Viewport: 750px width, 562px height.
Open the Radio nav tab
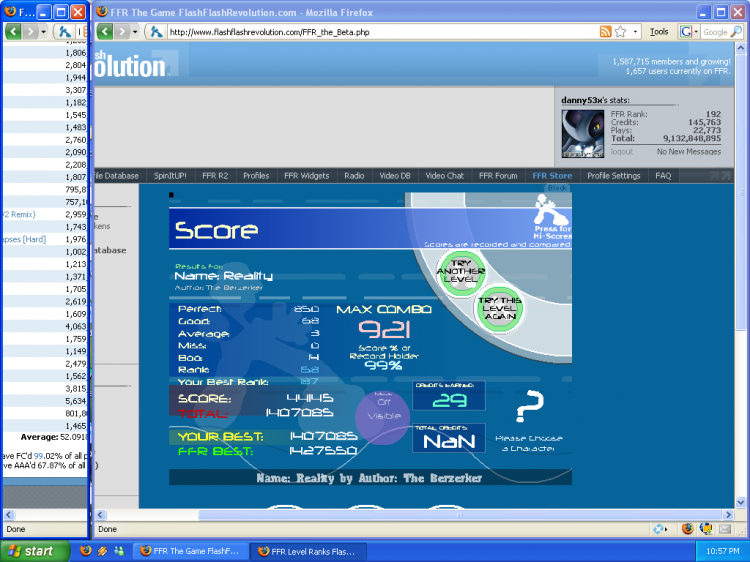click(x=354, y=176)
